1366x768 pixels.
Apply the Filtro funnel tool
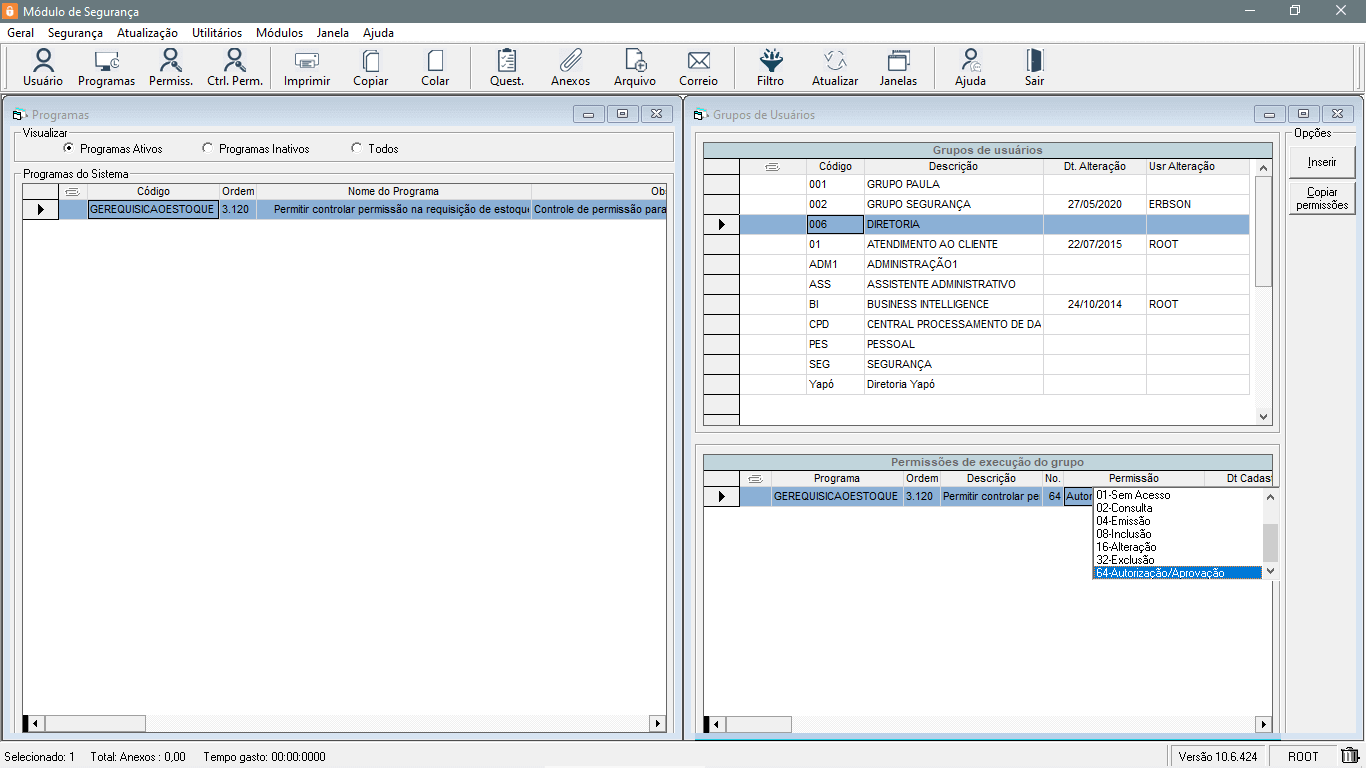tap(771, 68)
